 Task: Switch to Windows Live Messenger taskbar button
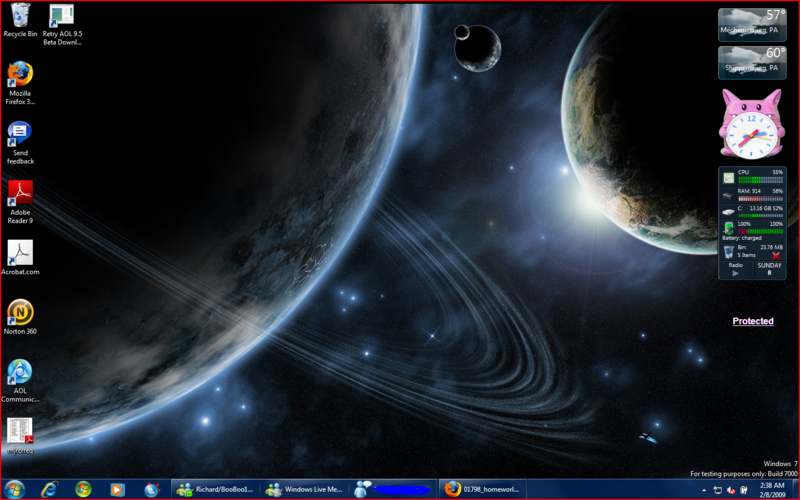[304, 490]
